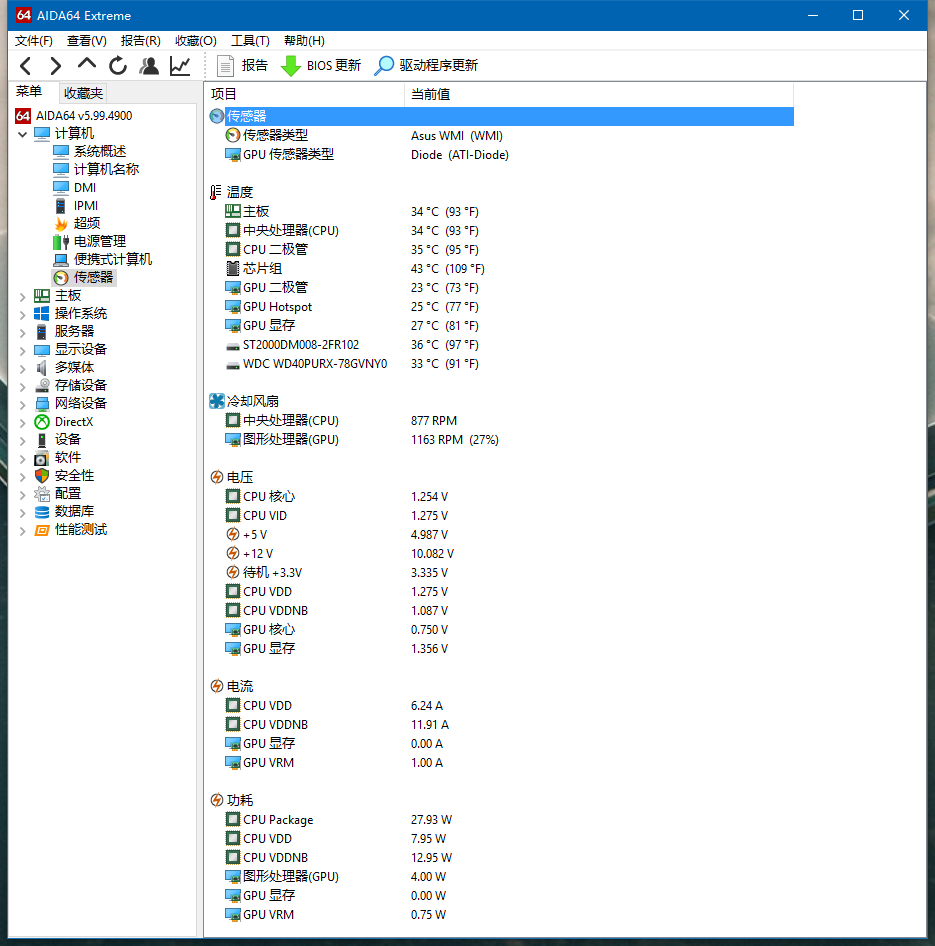Select the 芯片组 temperature row
The height and width of the screenshot is (946, 935).
(x=501, y=268)
